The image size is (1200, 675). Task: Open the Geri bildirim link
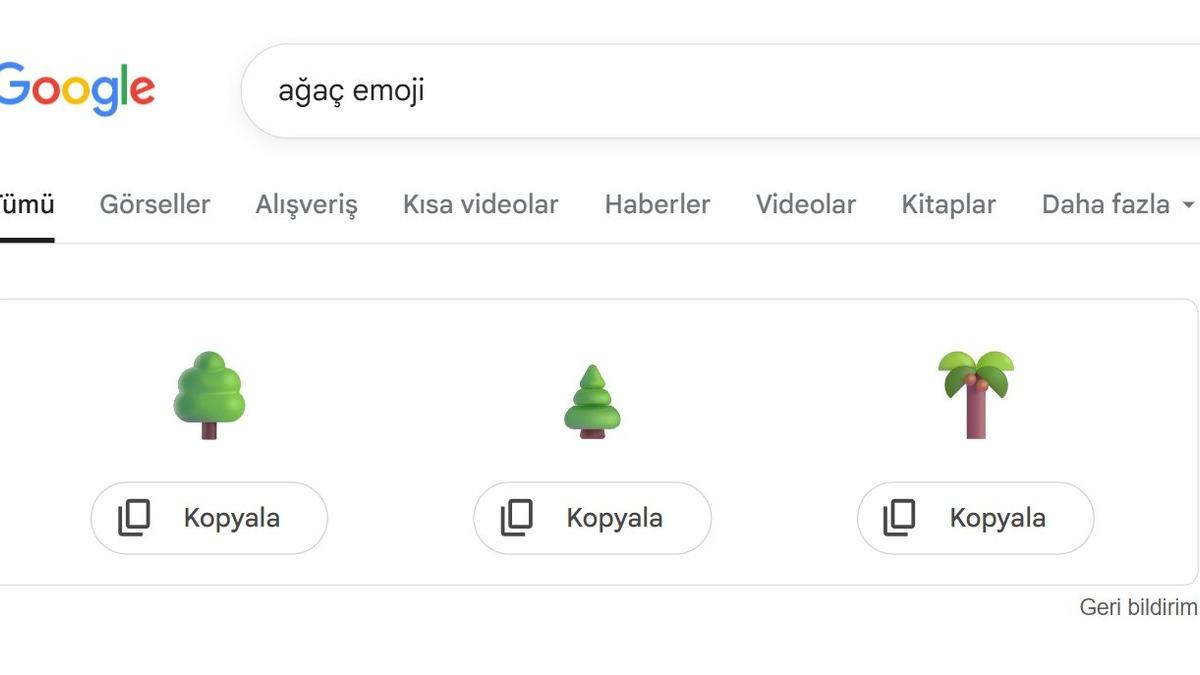pyautogui.click(x=1138, y=605)
